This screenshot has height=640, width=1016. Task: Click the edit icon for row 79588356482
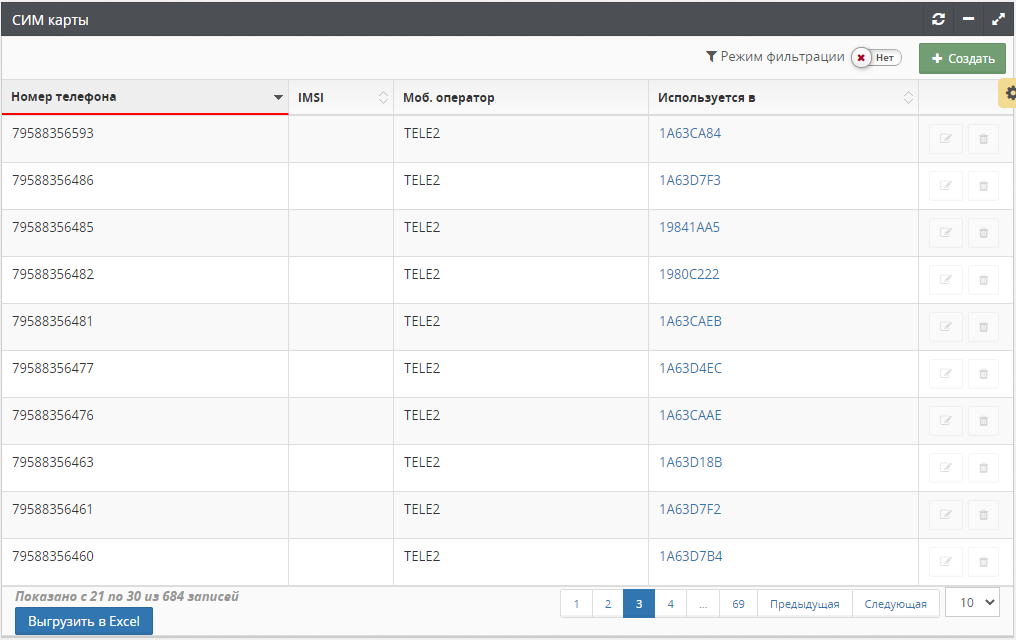point(945,280)
